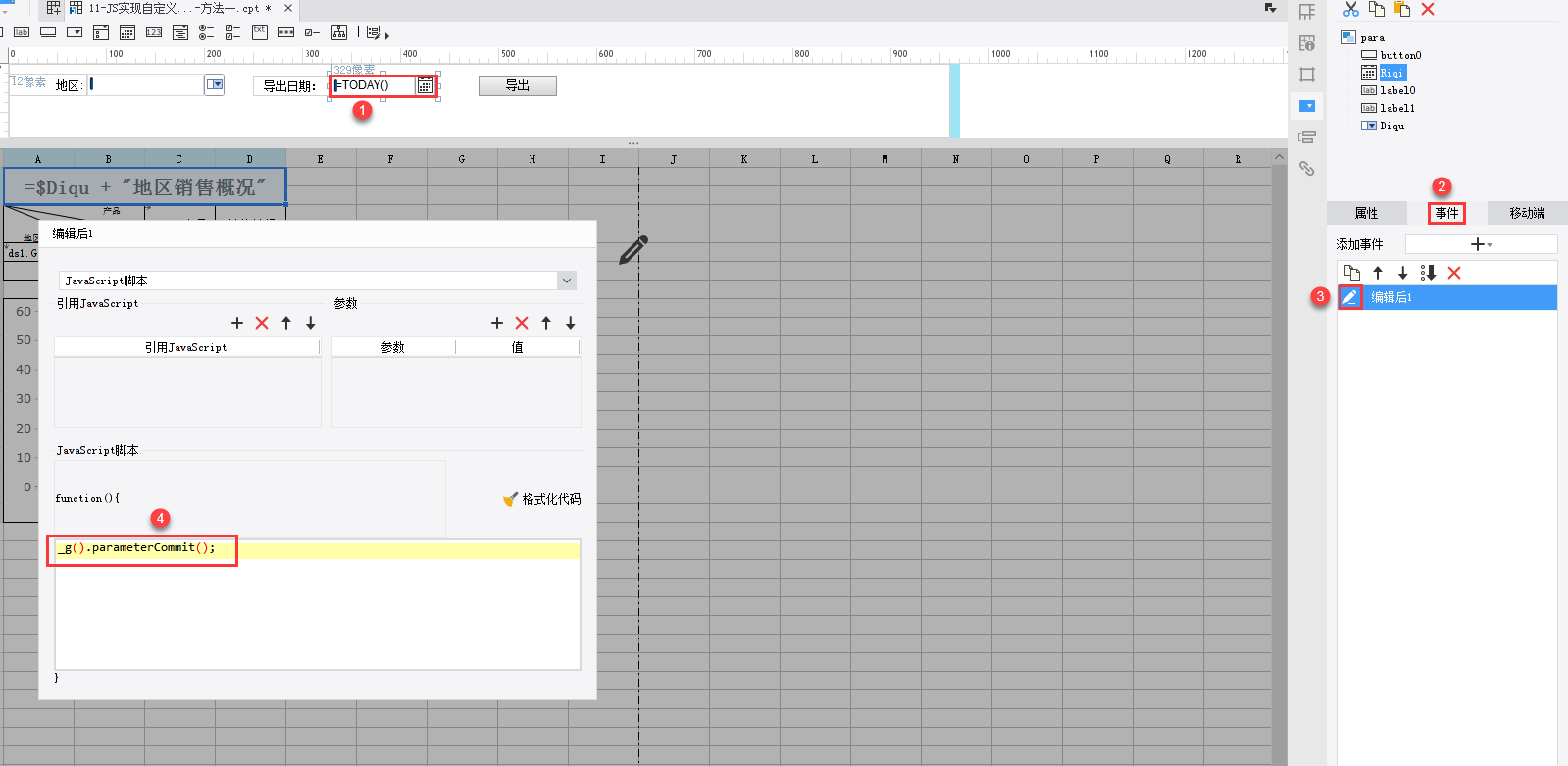The image size is (1568, 766).
Task: Select the 编辑后1 event row
Action: coord(1448,297)
